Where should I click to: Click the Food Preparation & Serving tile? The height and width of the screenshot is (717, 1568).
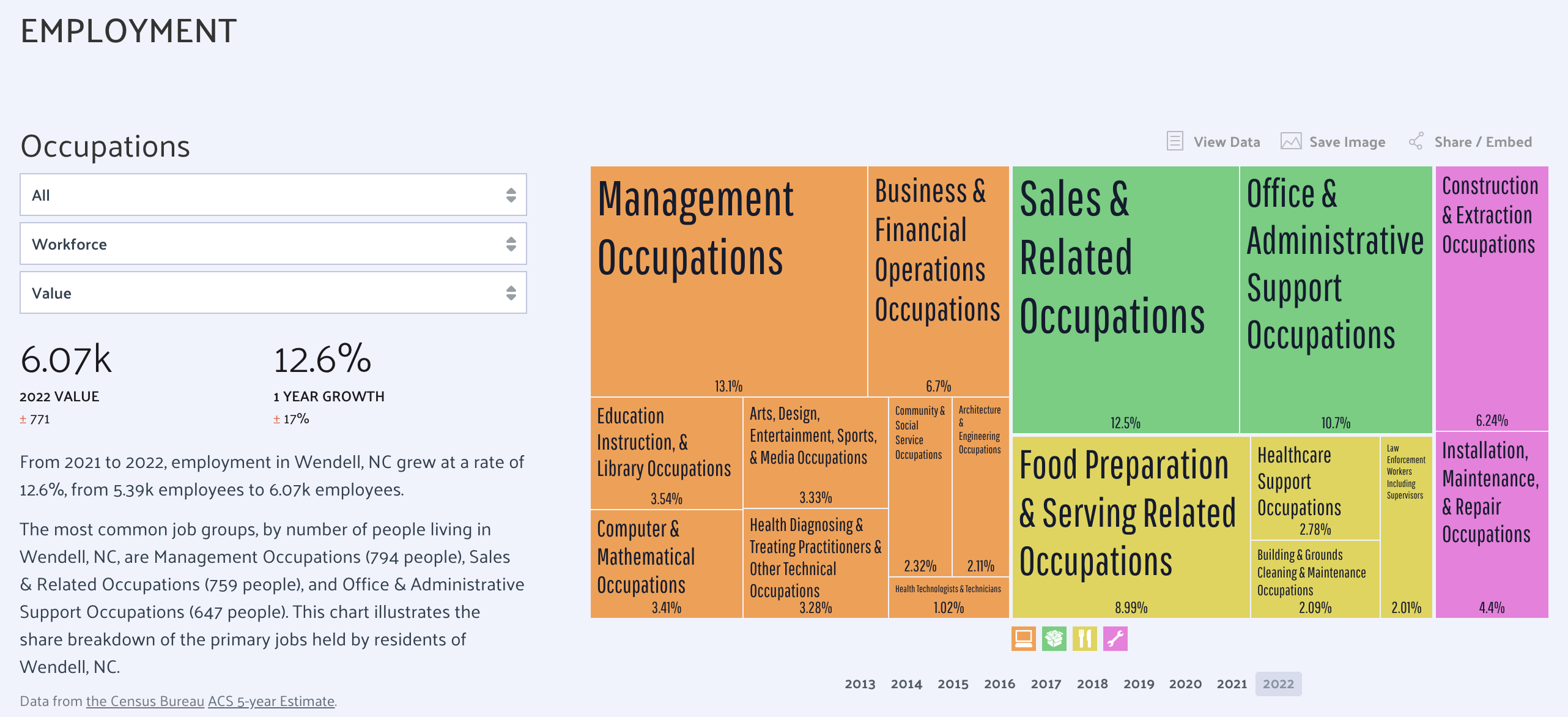tap(1130, 526)
